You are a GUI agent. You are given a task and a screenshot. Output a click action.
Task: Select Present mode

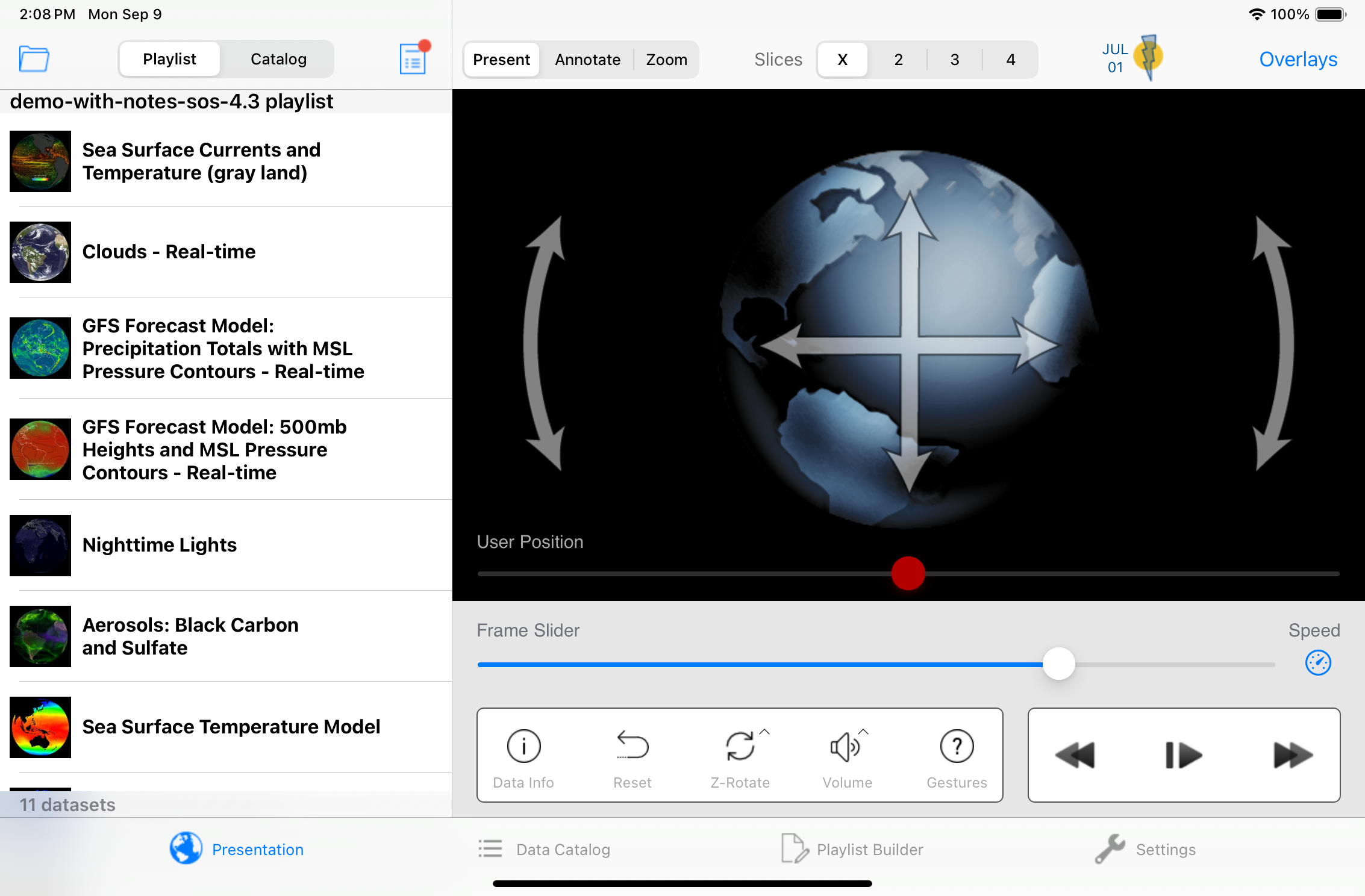(501, 60)
